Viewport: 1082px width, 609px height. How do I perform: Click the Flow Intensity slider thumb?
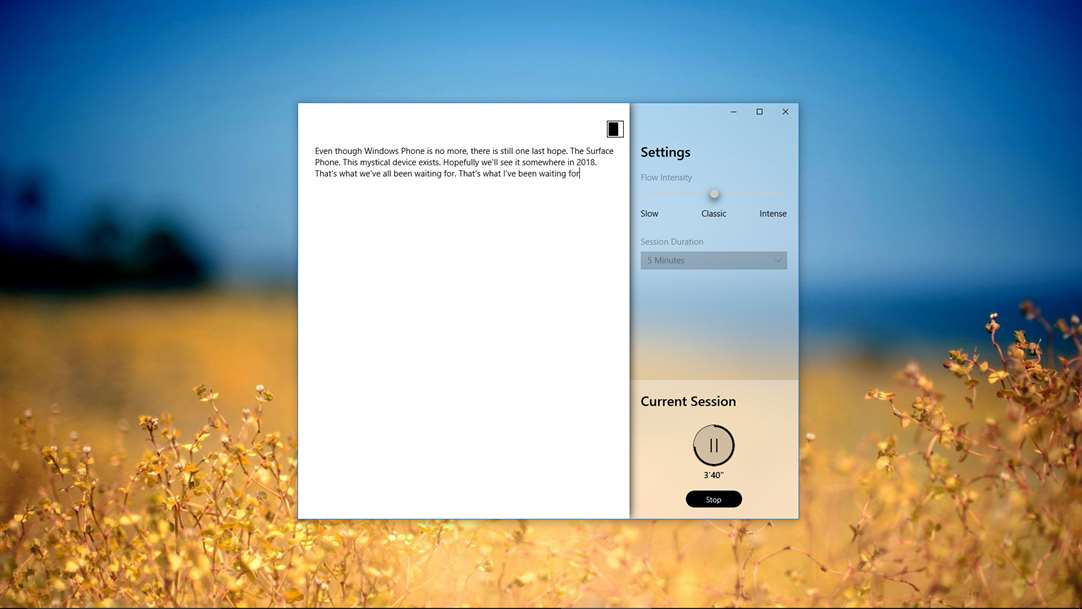point(714,194)
